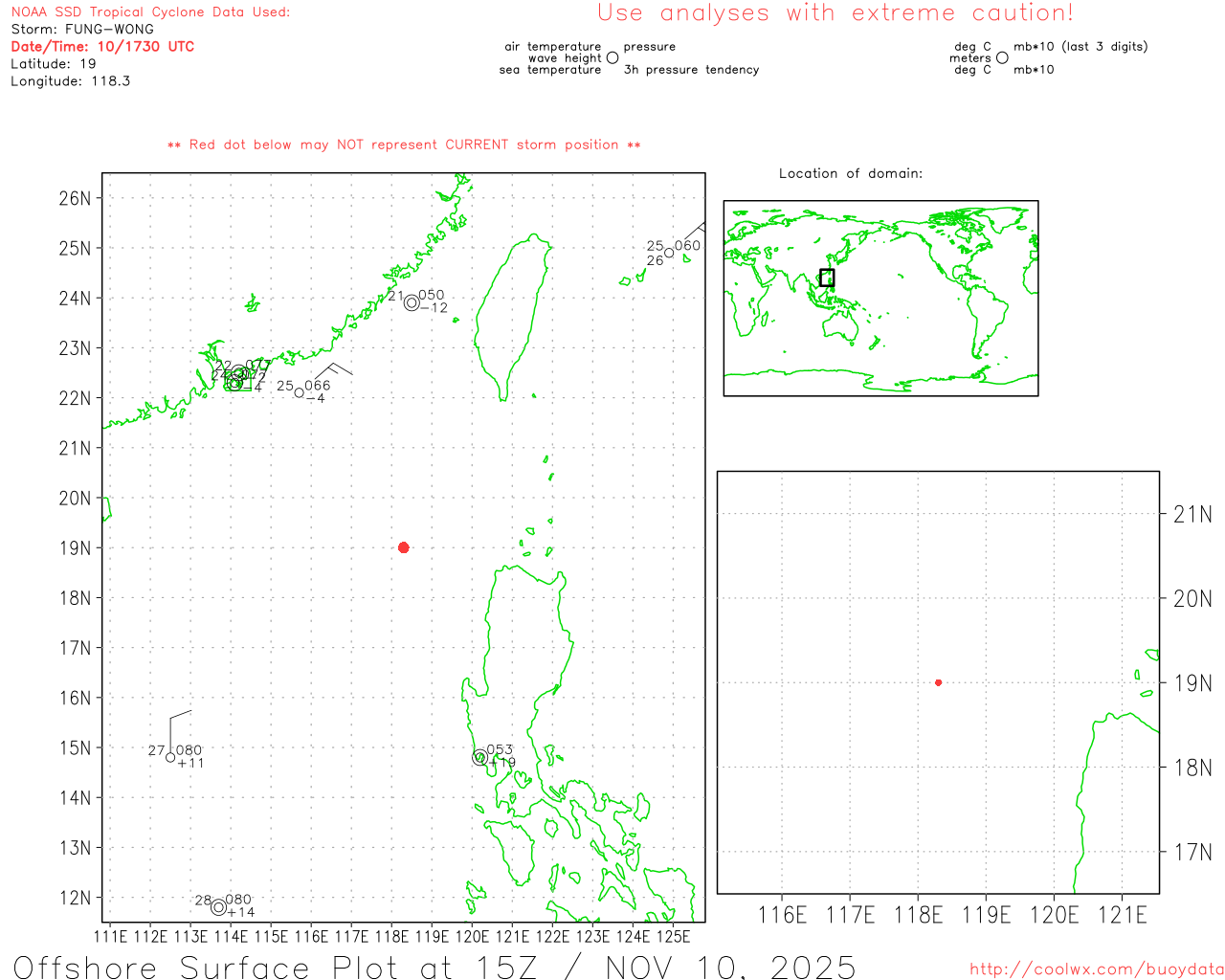Open the coolwx.com/buoydata link
This screenshot has height=980, width=1225.
coord(1096,969)
